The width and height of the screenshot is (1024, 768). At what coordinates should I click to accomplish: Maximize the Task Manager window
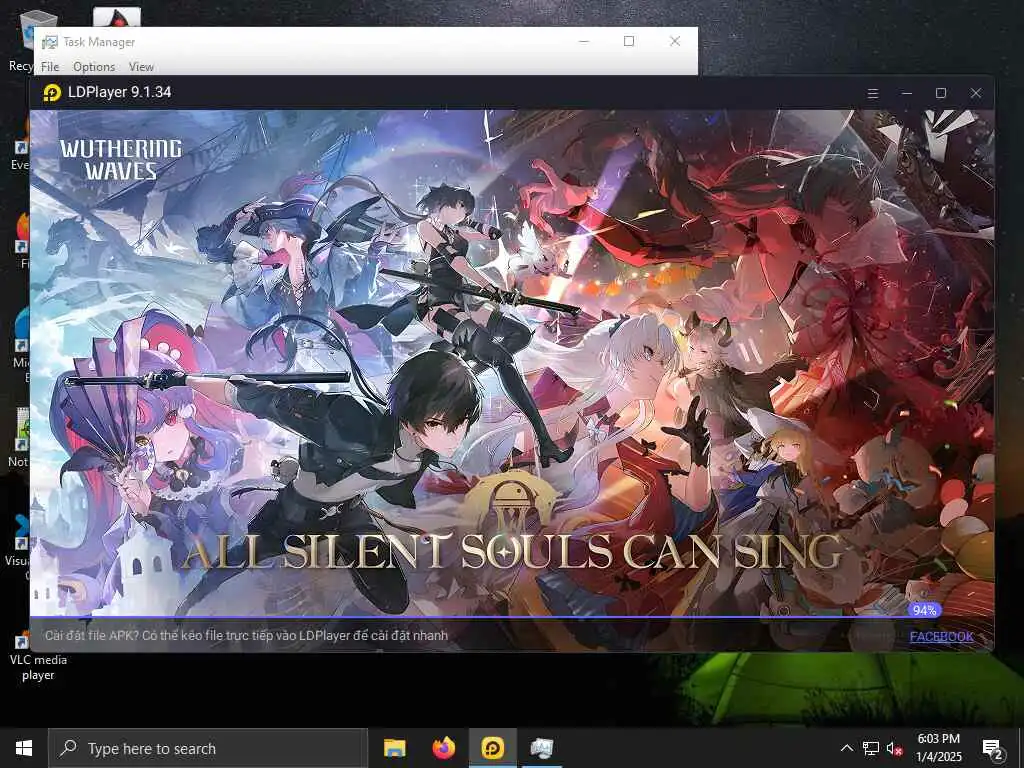[x=629, y=41]
